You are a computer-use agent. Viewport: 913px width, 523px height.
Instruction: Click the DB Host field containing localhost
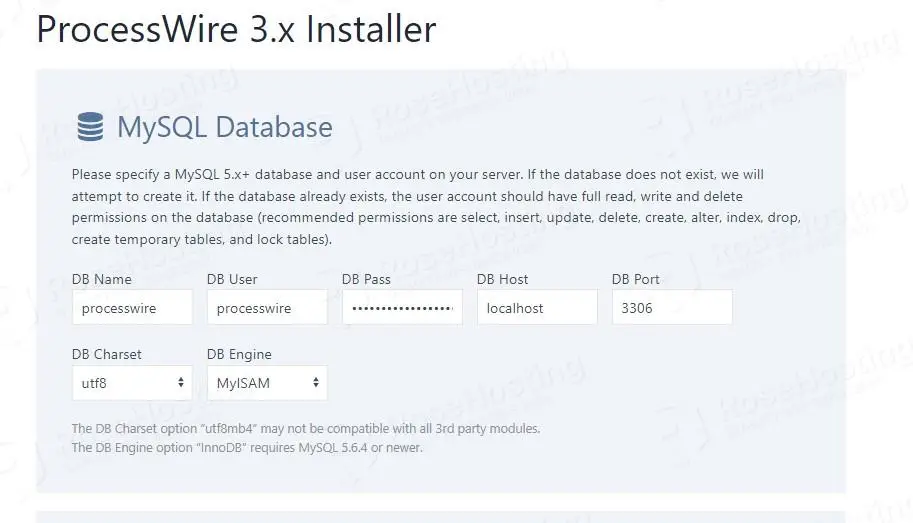tap(537, 308)
